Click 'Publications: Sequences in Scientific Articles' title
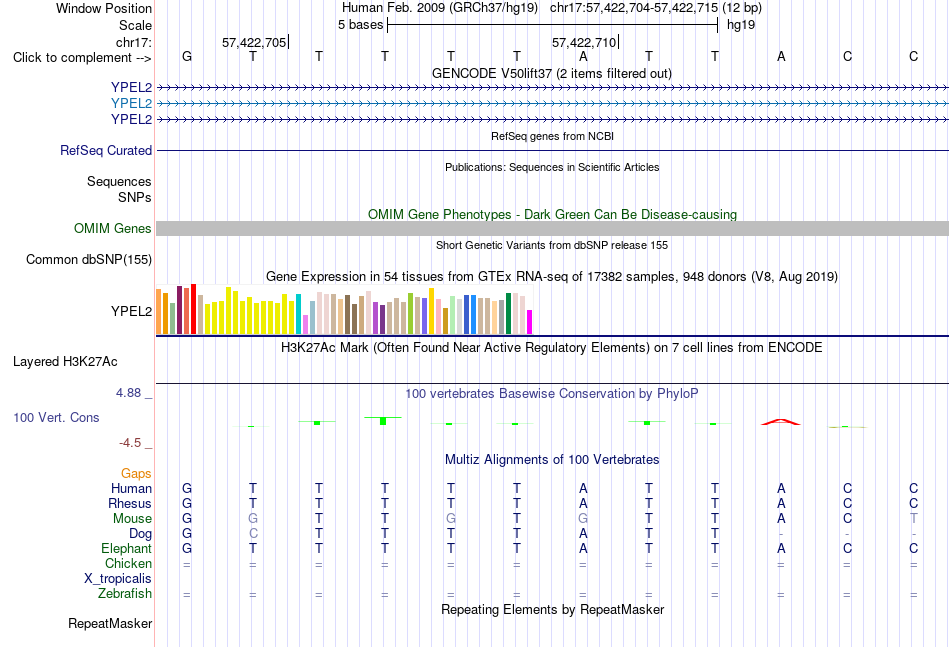The height and width of the screenshot is (647, 950). coord(552,167)
